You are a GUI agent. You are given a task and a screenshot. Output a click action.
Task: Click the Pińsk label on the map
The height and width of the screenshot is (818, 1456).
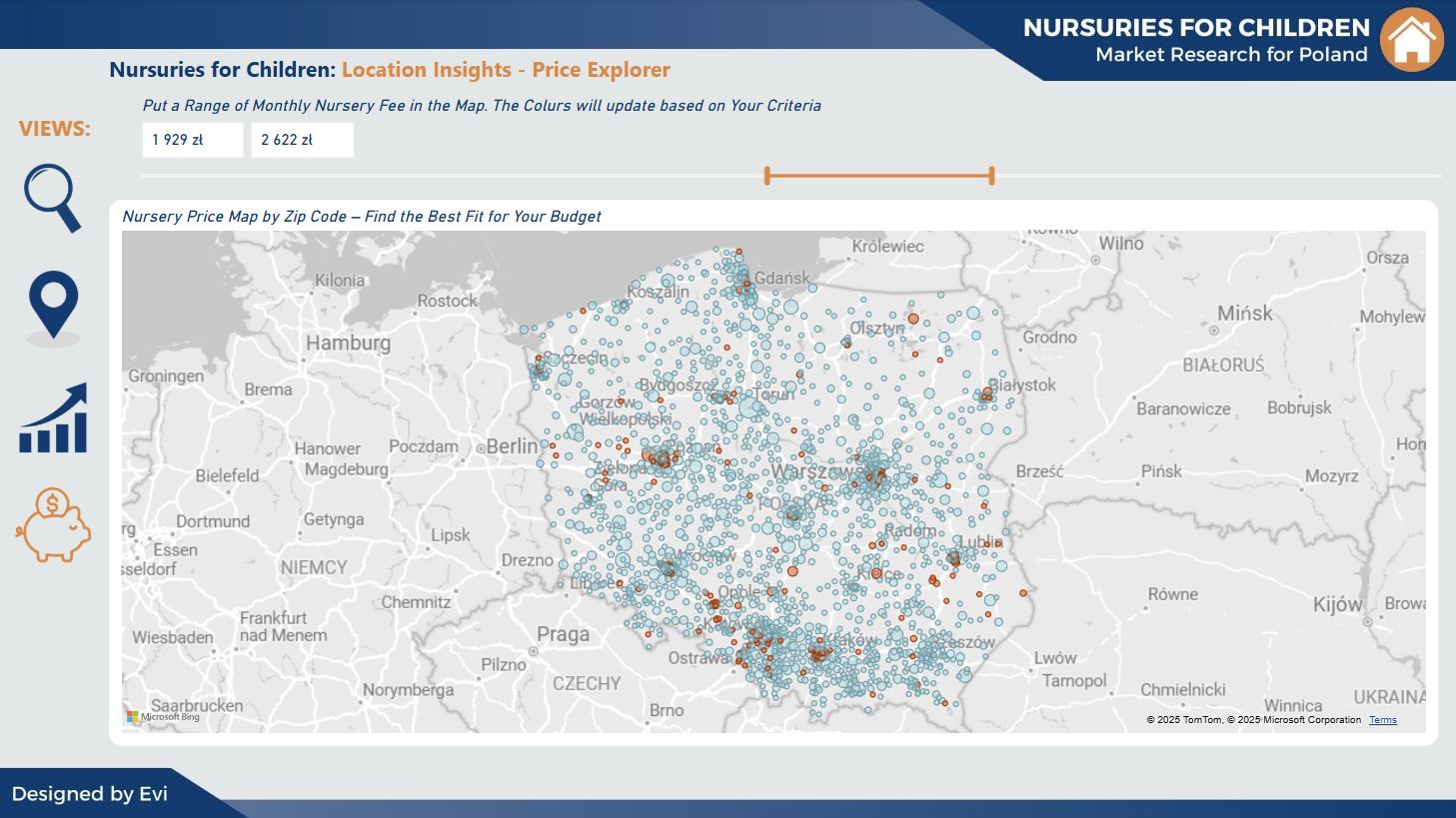pos(1161,470)
